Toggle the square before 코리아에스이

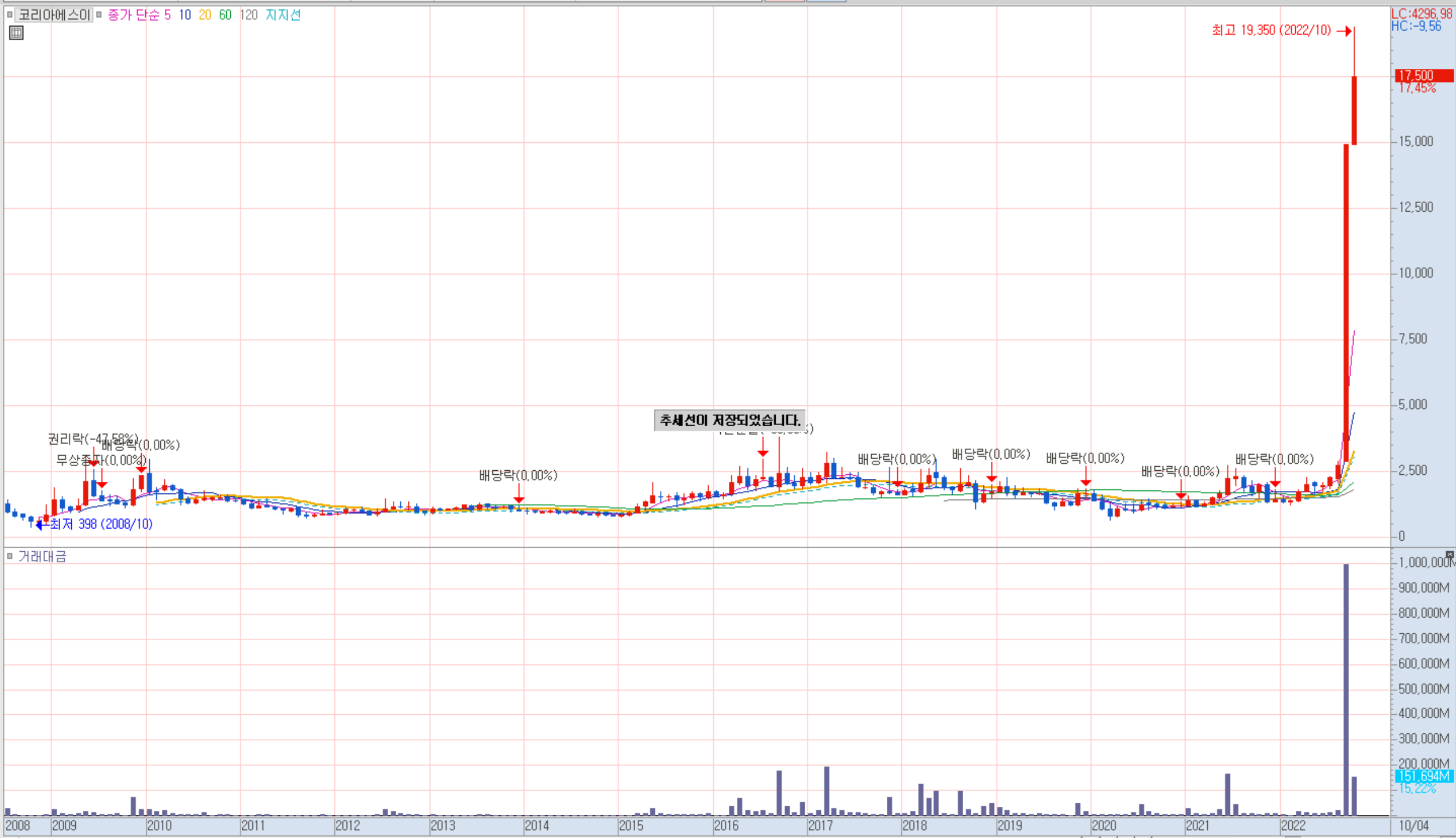10,15
